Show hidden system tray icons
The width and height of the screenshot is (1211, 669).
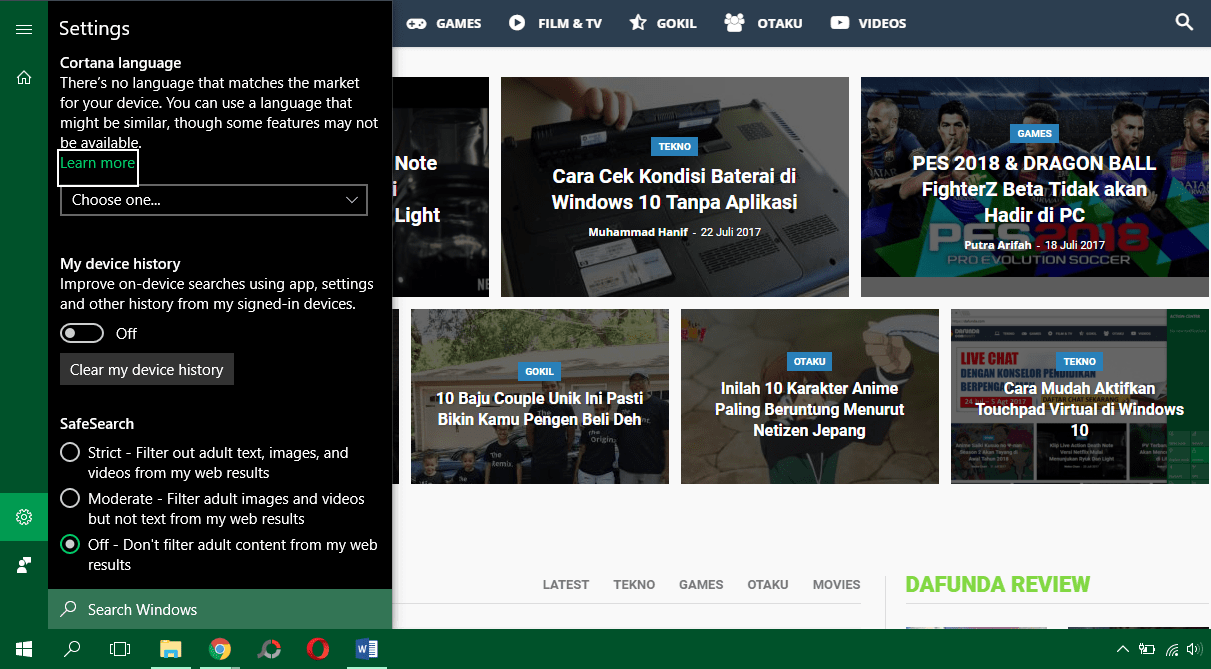coord(1122,649)
